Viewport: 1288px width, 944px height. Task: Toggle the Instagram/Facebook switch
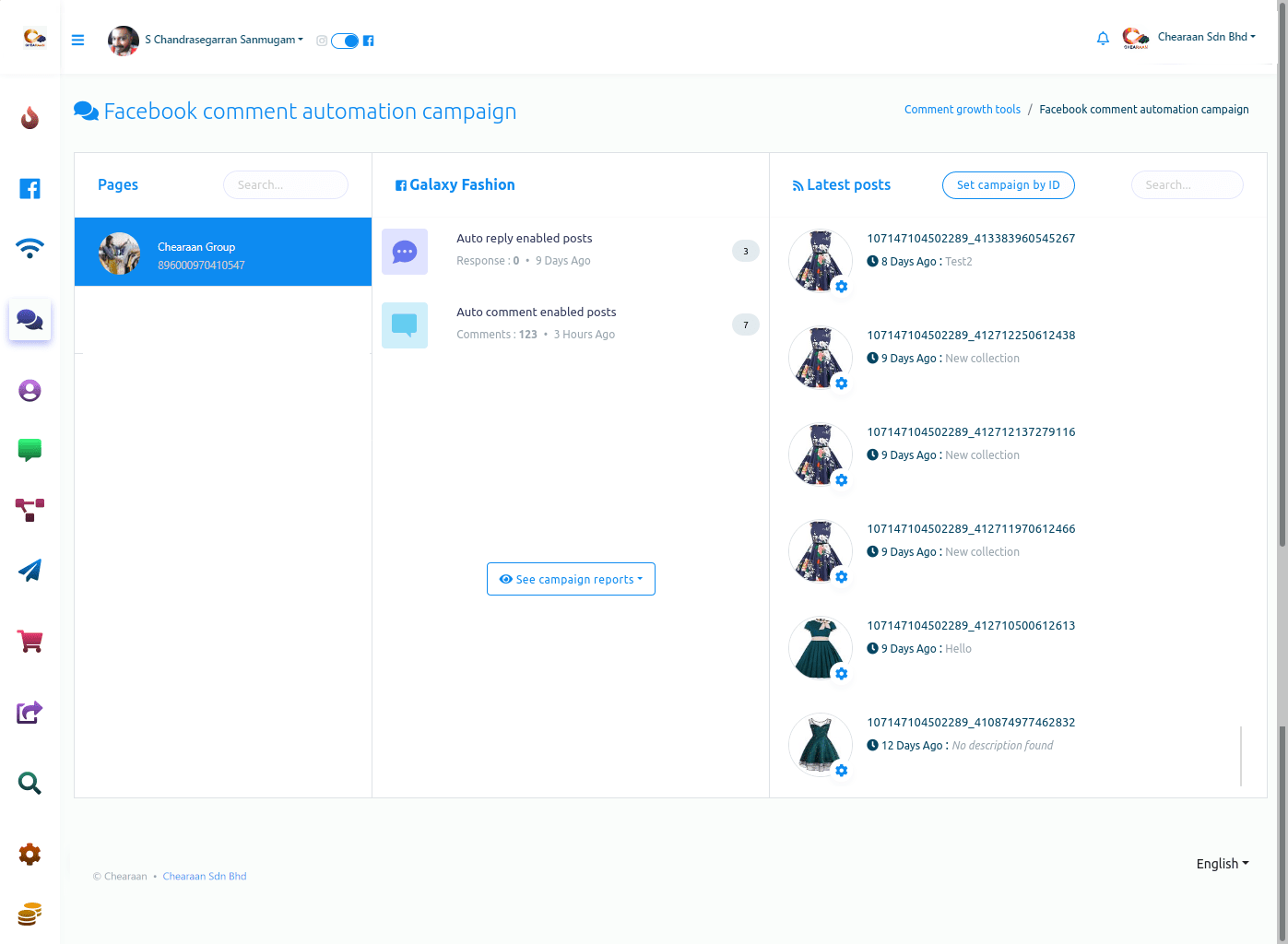tap(345, 41)
